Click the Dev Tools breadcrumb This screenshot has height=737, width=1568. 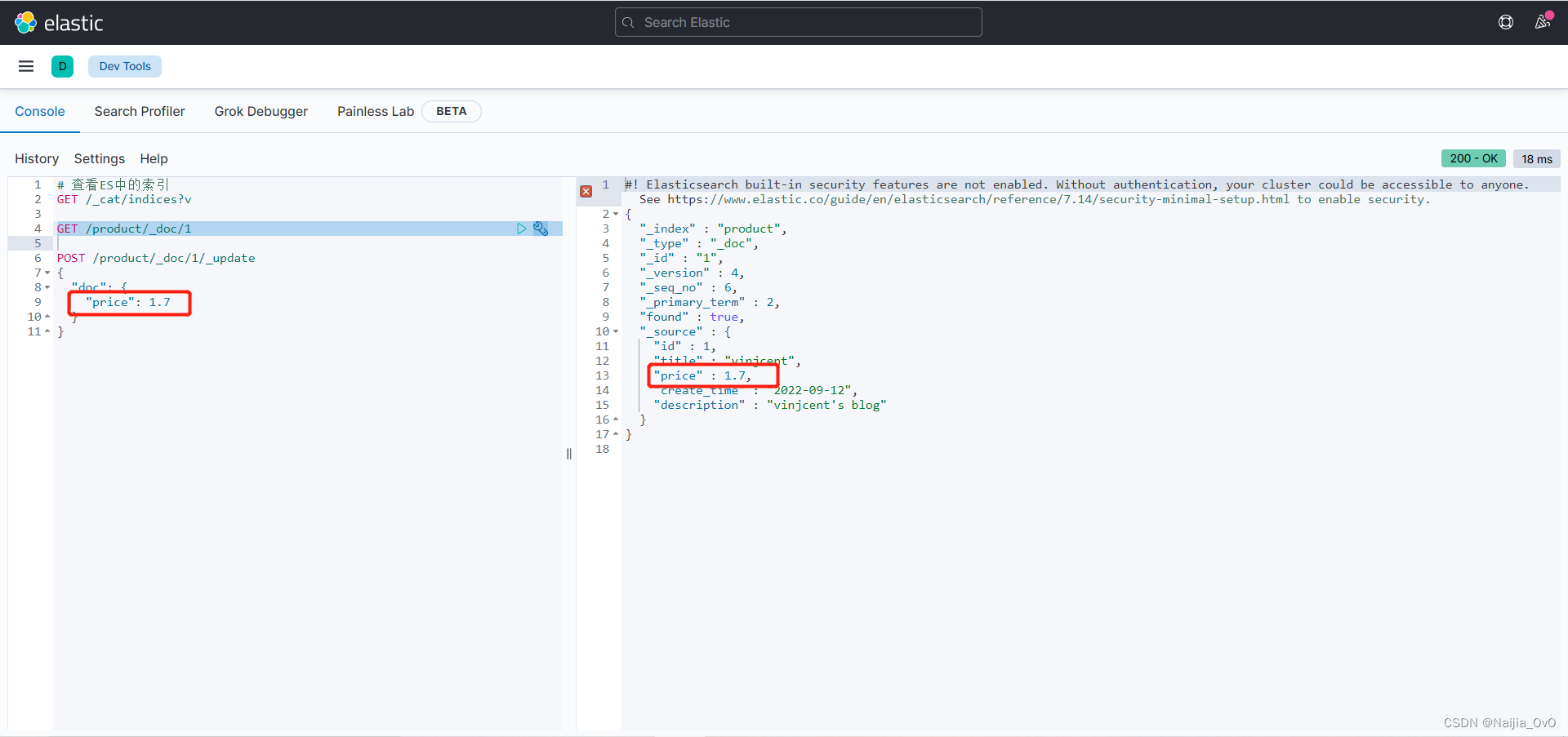coord(125,66)
